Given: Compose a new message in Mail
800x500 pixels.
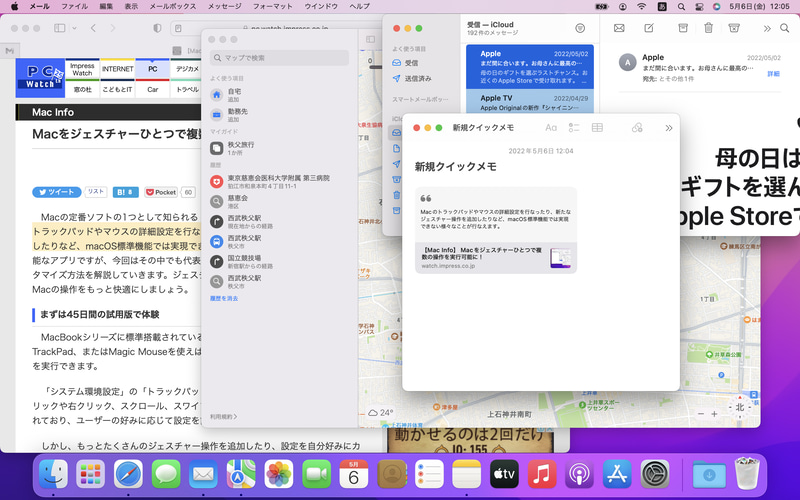Looking at the screenshot, I should point(649,28).
